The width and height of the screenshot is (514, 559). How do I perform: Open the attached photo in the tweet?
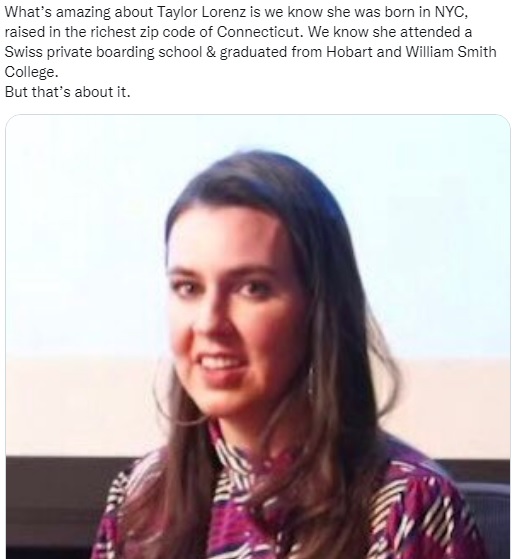258,337
